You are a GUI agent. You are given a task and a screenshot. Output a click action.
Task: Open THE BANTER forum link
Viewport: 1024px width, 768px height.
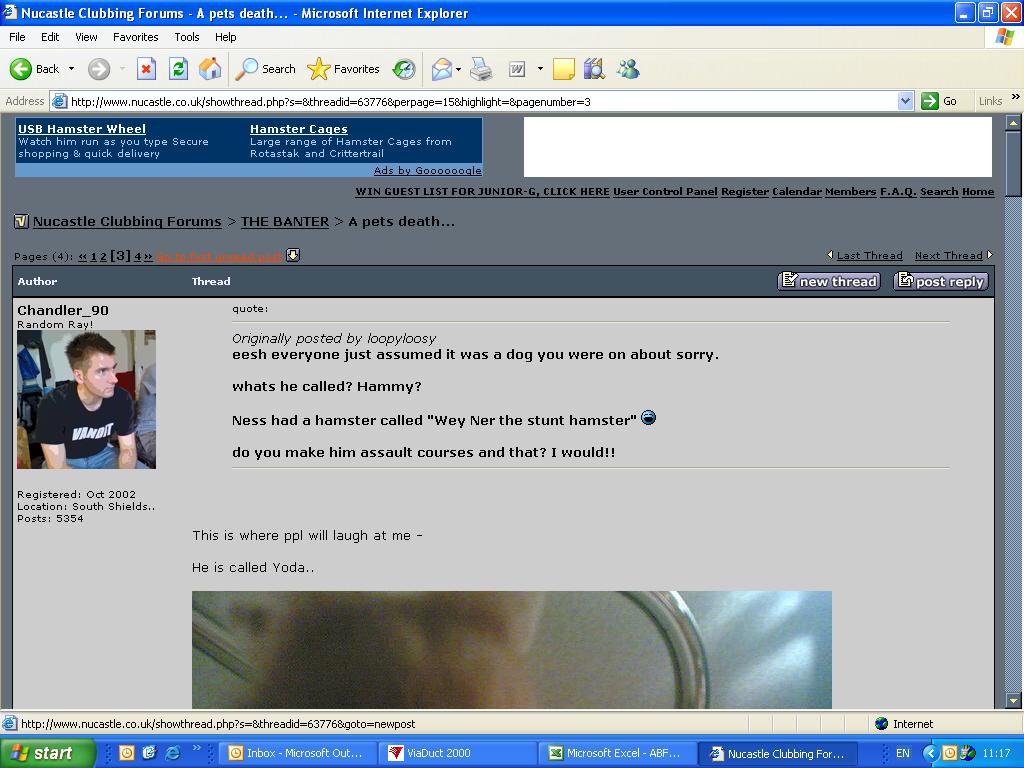coord(284,221)
